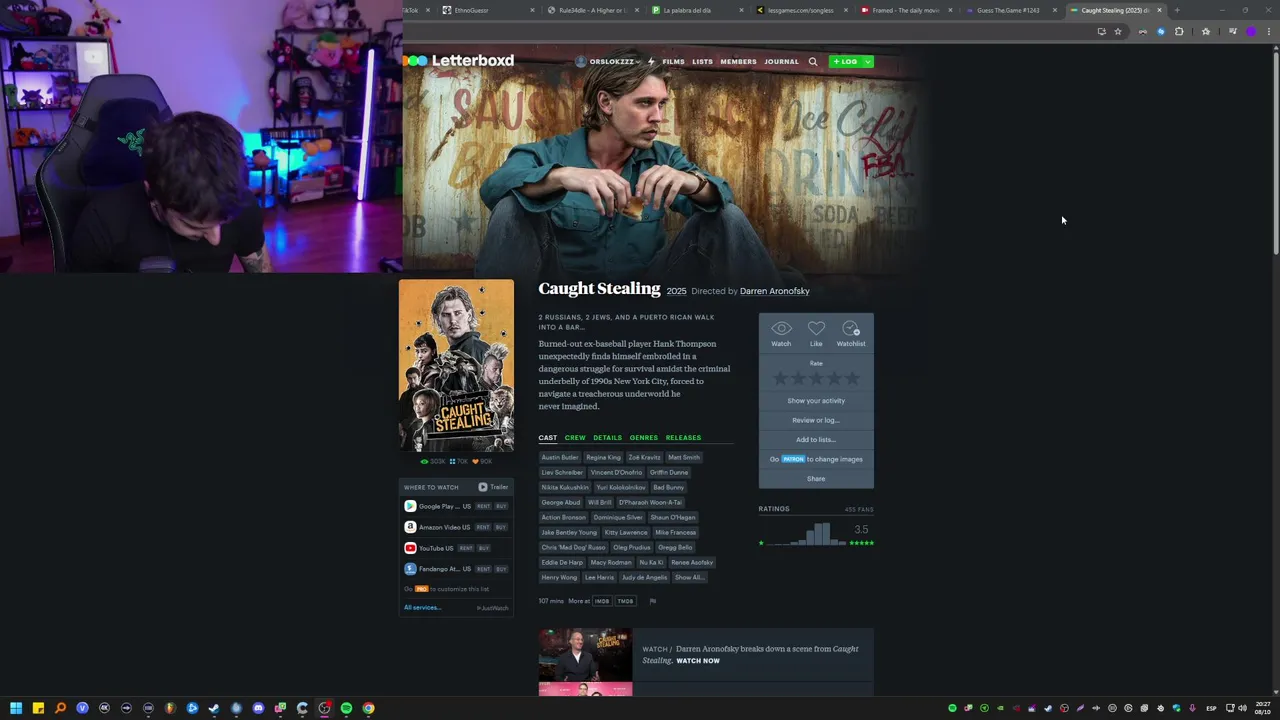1280x720 pixels.
Task: Open Bad Bunny cast entry
Action: pos(669,487)
